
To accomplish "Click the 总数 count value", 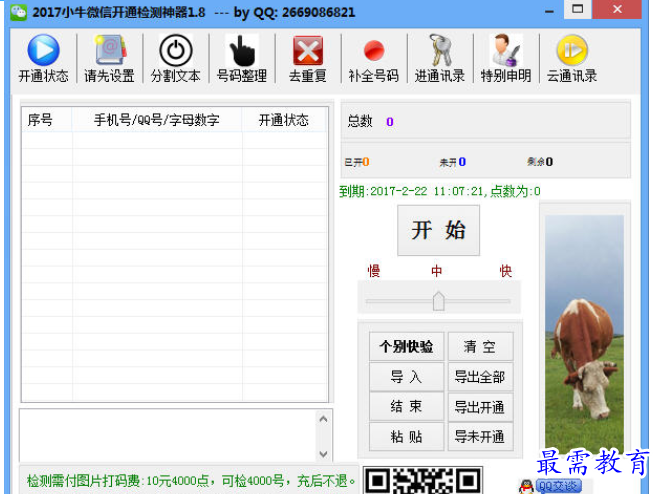I will point(389,122).
